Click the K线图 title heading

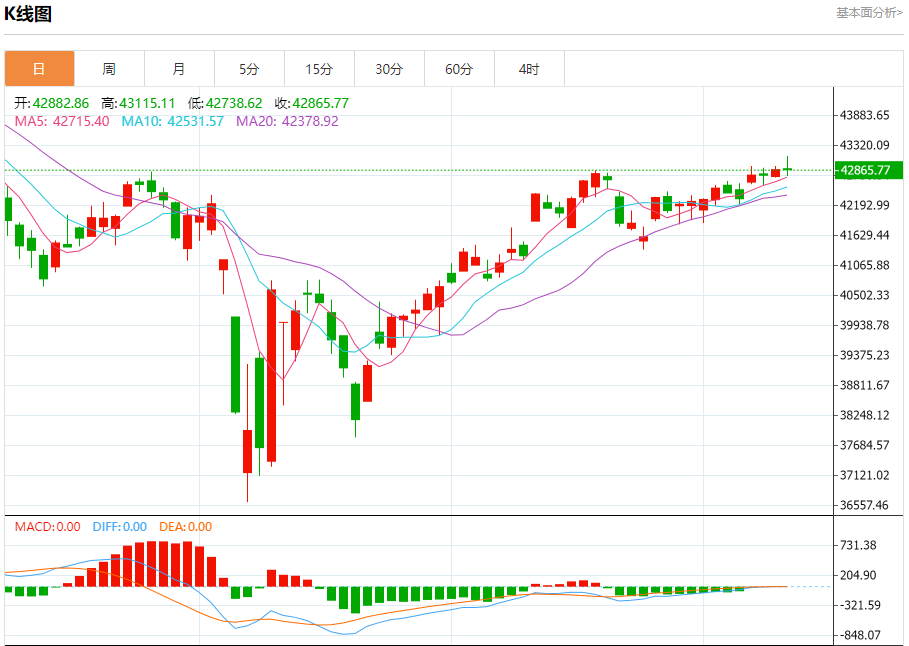pos(28,13)
